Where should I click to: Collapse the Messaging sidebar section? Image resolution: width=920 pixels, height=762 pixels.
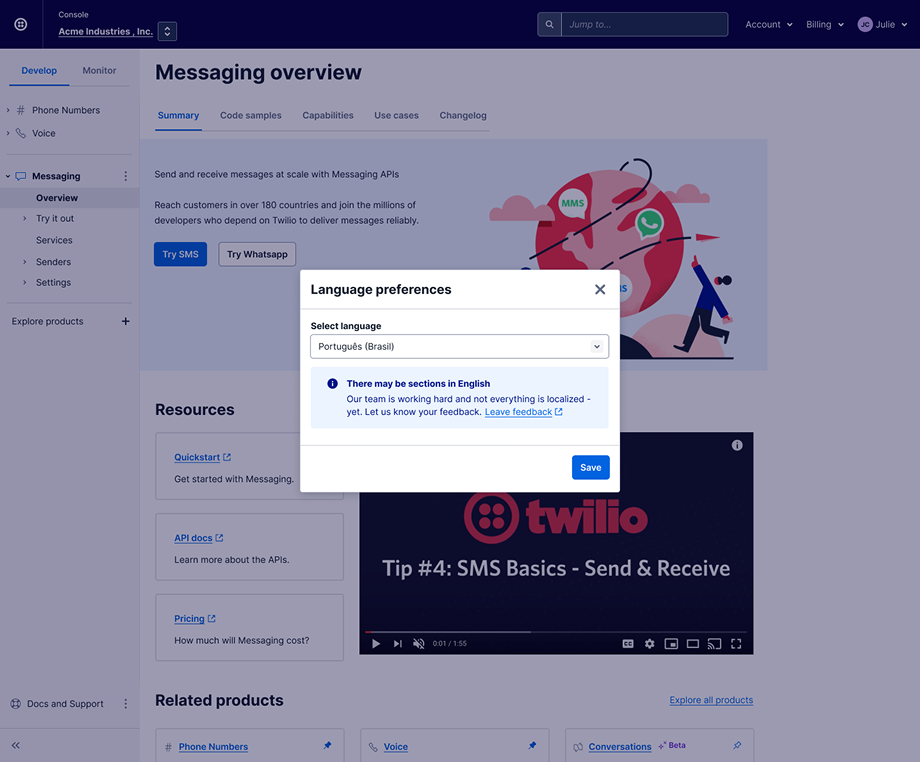8,176
